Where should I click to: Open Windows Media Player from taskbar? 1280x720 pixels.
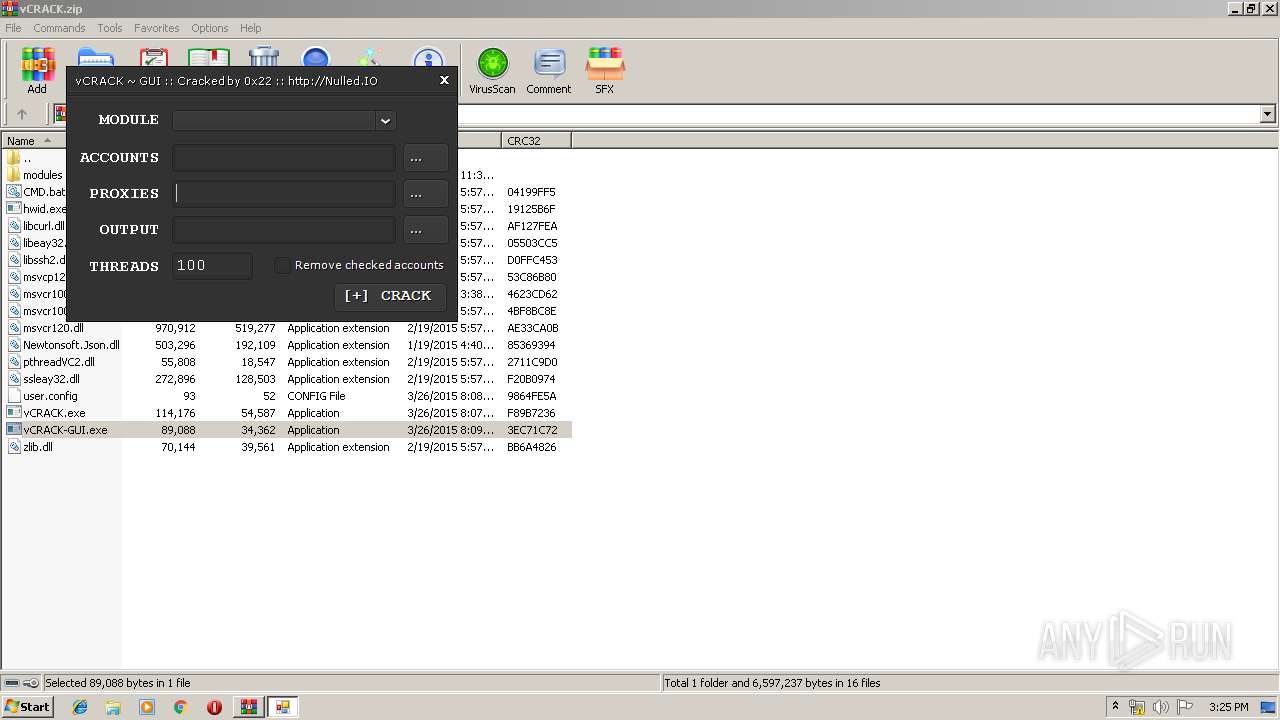click(147, 707)
